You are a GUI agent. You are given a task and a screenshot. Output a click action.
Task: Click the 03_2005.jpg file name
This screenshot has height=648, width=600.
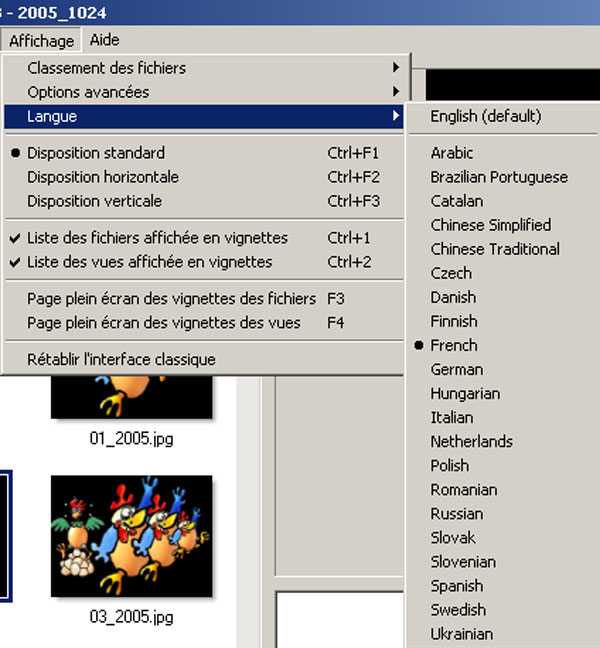(131, 617)
